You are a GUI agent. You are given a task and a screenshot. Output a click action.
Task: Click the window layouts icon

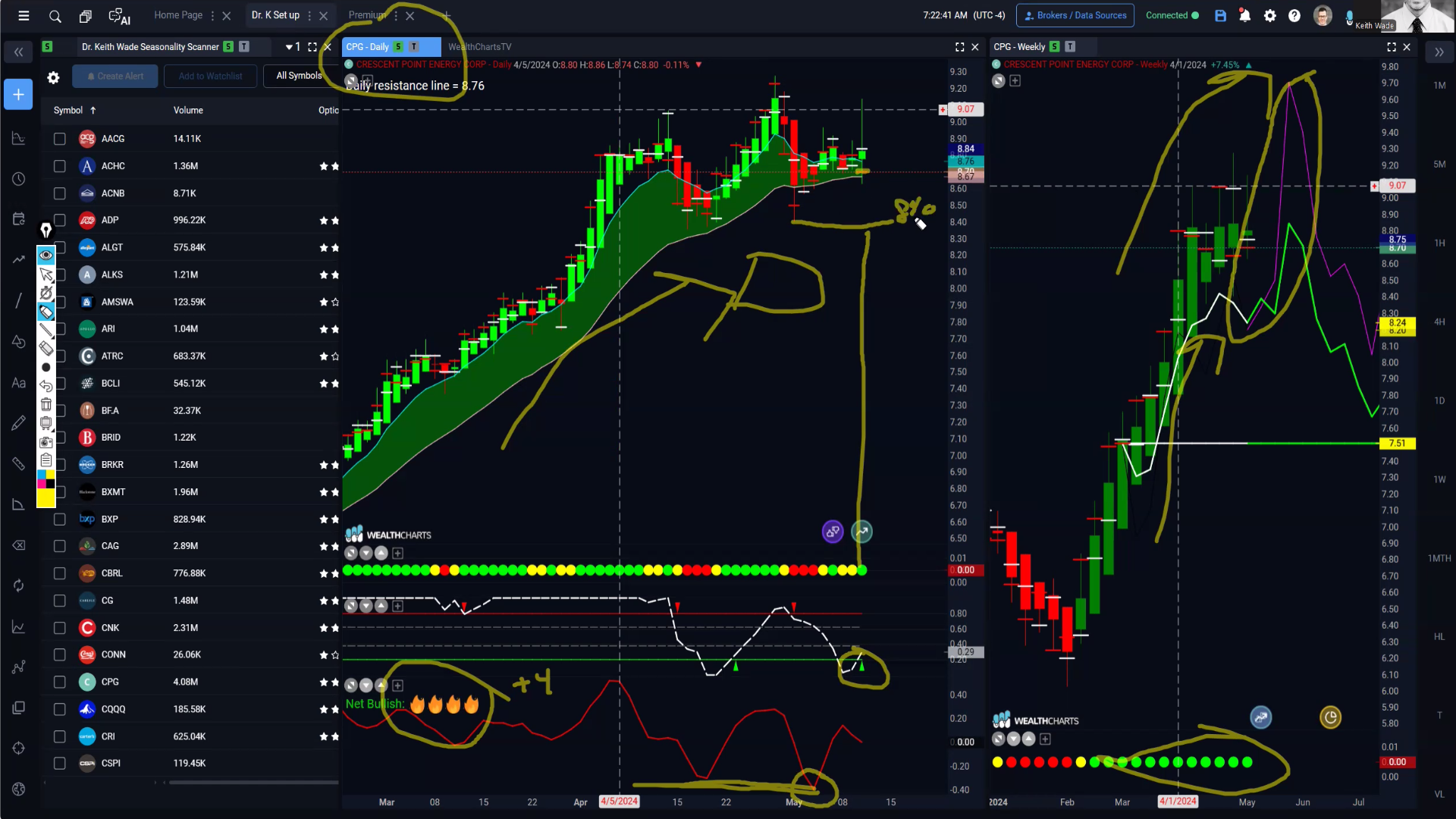(86, 16)
